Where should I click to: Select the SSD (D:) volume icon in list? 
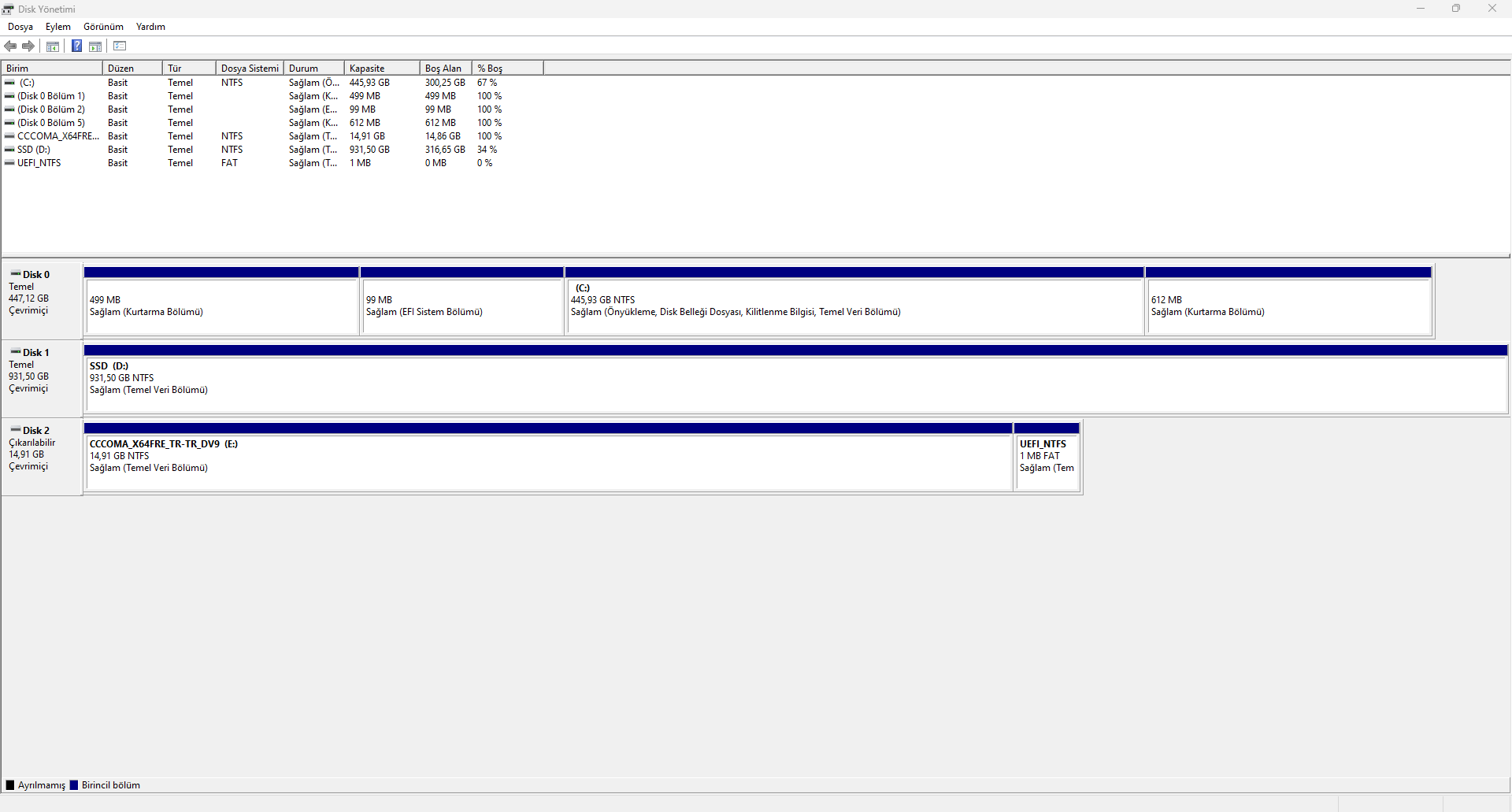[x=9, y=150]
